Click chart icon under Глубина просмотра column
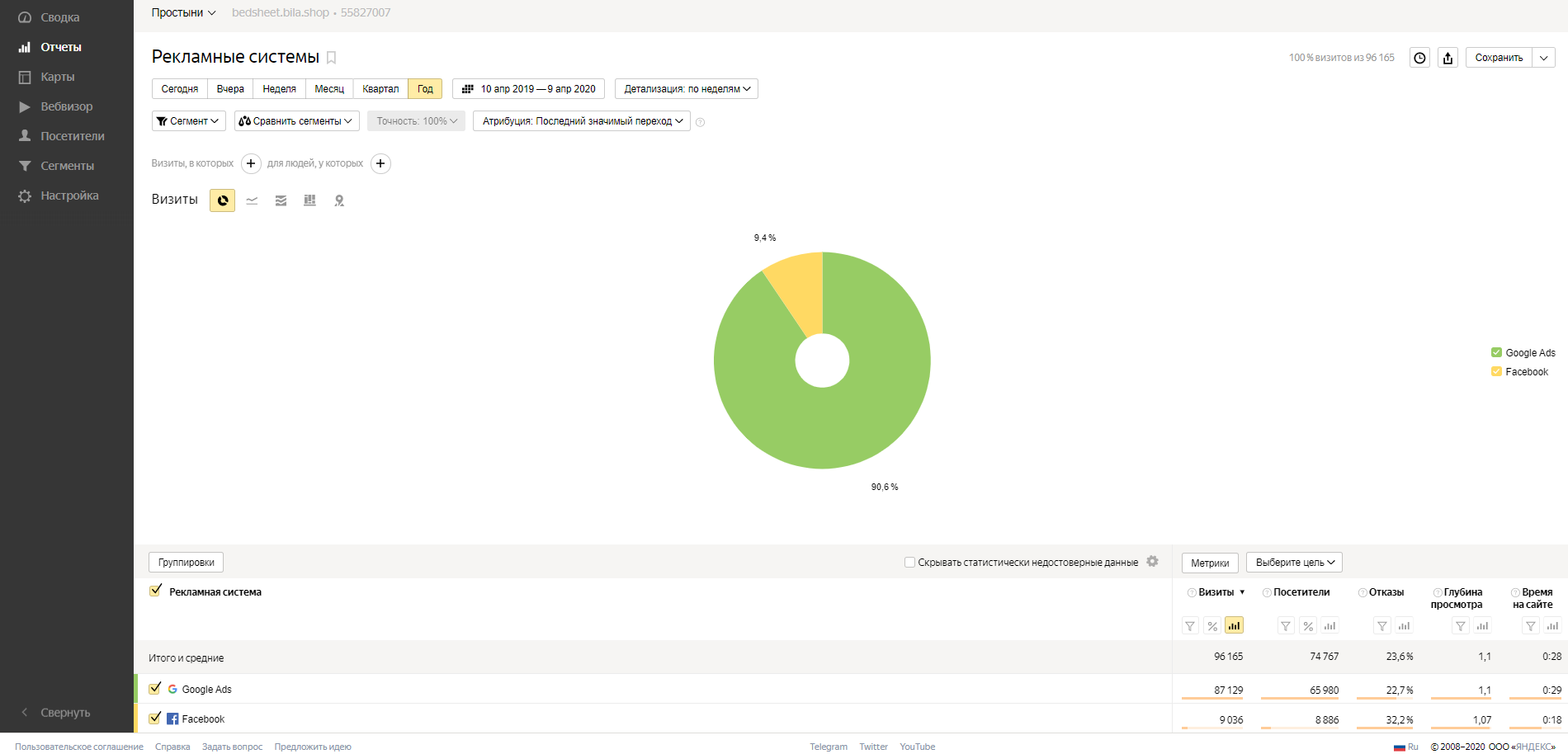The image size is (1568, 754). pyautogui.click(x=1482, y=626)
